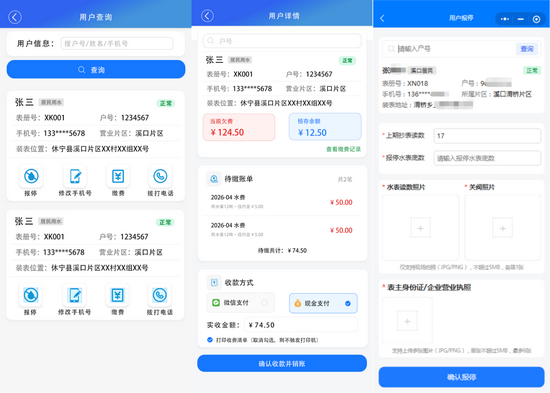Click 确认收款并销账 button

(x=282, y=364)
